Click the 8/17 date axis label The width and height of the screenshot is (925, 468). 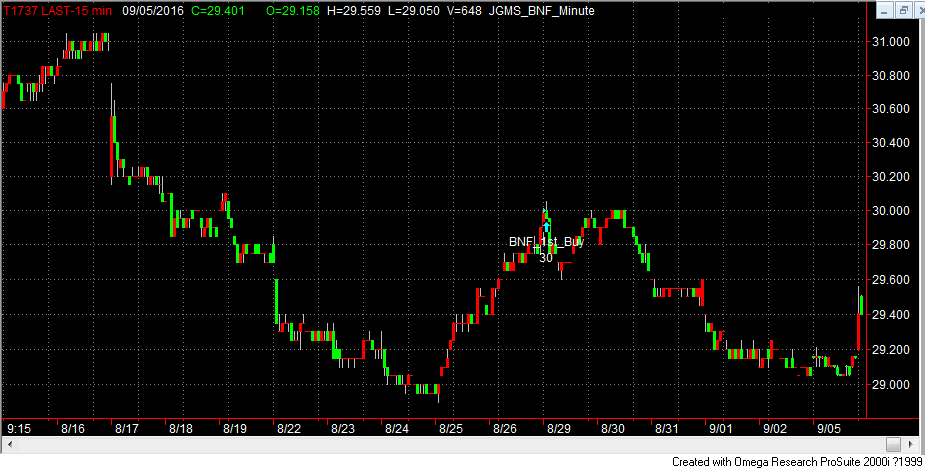click(x=127, y=428)
